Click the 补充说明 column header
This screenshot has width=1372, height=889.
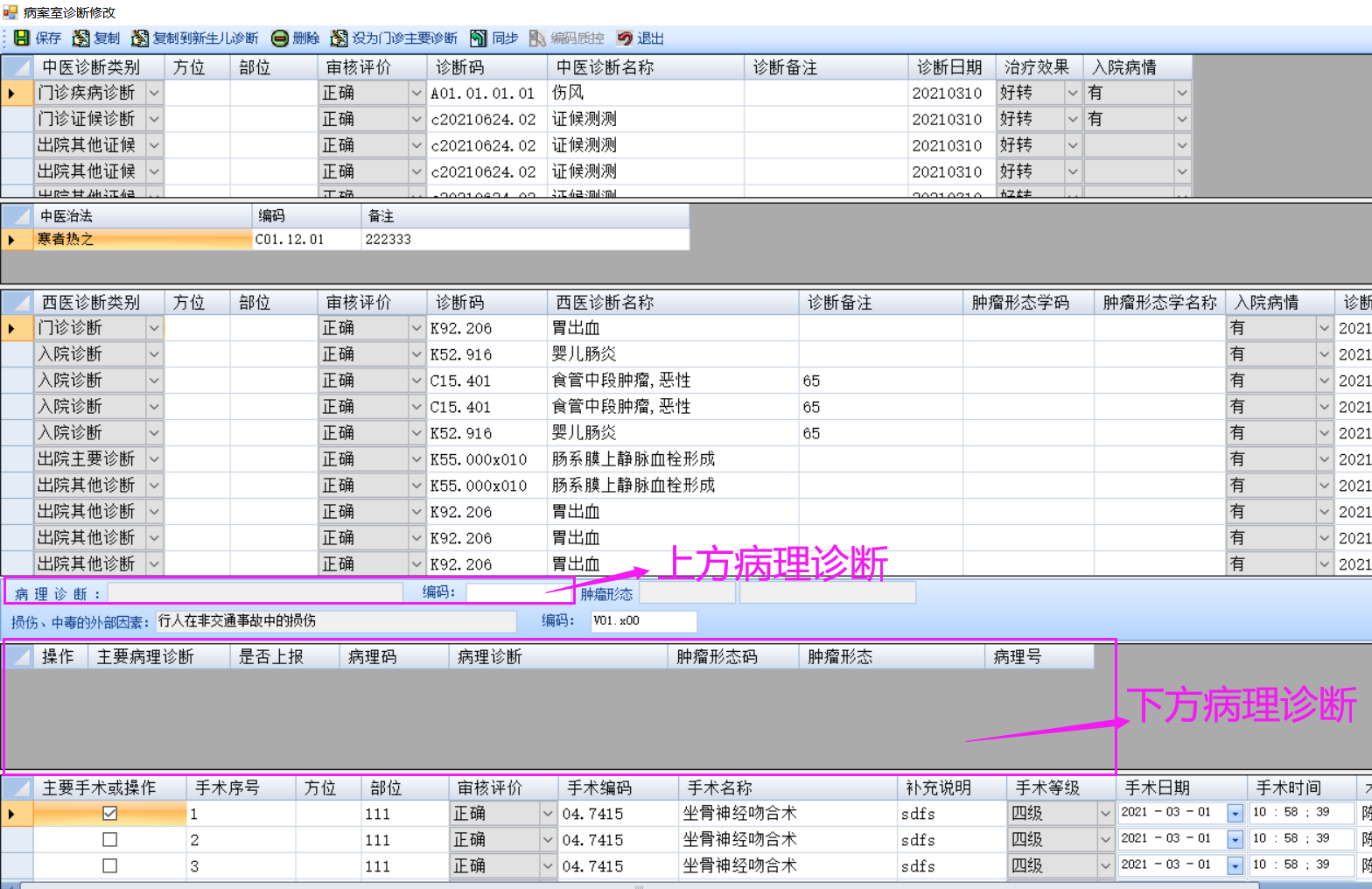pyautogui.click(x=952, y=788)
